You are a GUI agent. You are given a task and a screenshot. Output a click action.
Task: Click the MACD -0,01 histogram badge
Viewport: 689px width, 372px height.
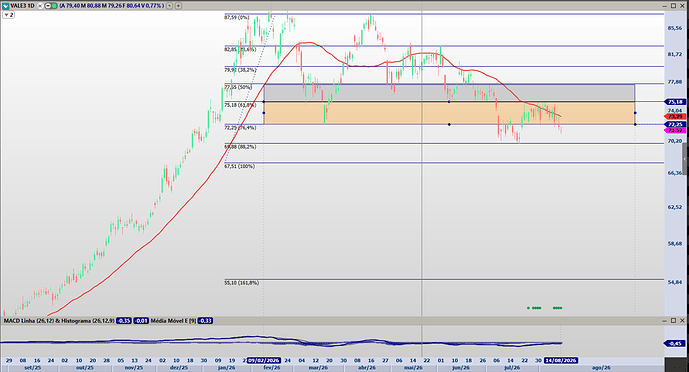(141, 321)
